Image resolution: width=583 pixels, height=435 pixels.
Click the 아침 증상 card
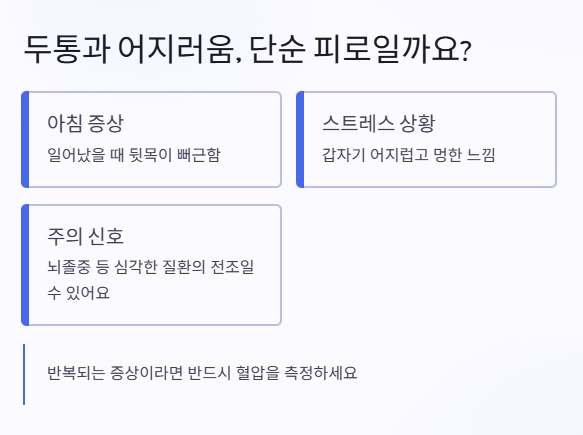[x=151, y=139]
